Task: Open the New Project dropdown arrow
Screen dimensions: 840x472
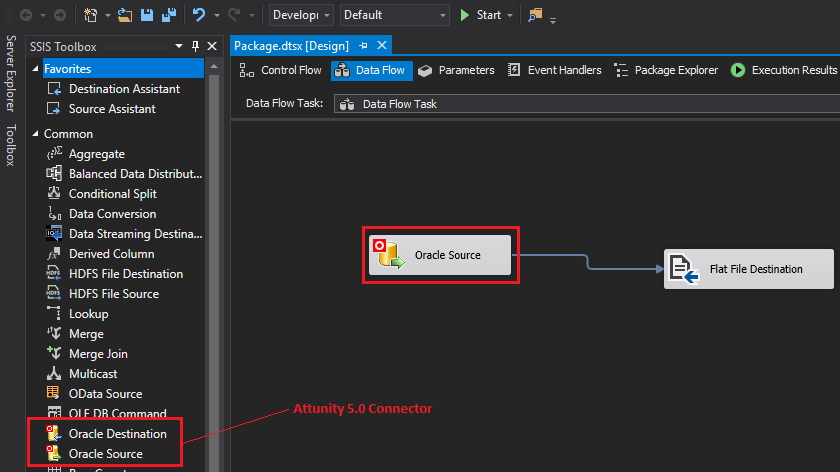Action: 107,16
